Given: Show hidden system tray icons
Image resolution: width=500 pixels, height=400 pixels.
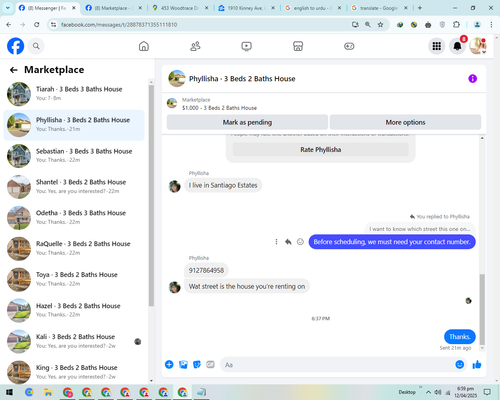Looking at the screenshot, I should [x=428, y=392].
